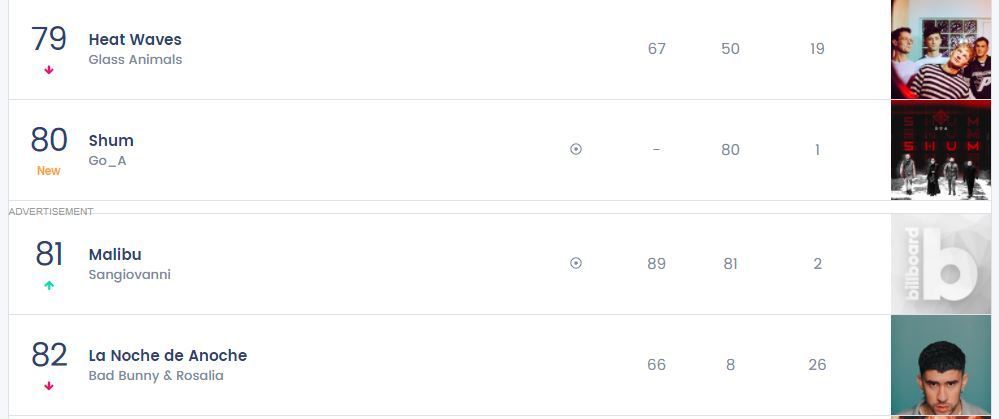This screenshot has width=999, height=419.
Task: Click the Heat Waves cover thumbnail
Action: pyautogui.click(x=940, y=49)
